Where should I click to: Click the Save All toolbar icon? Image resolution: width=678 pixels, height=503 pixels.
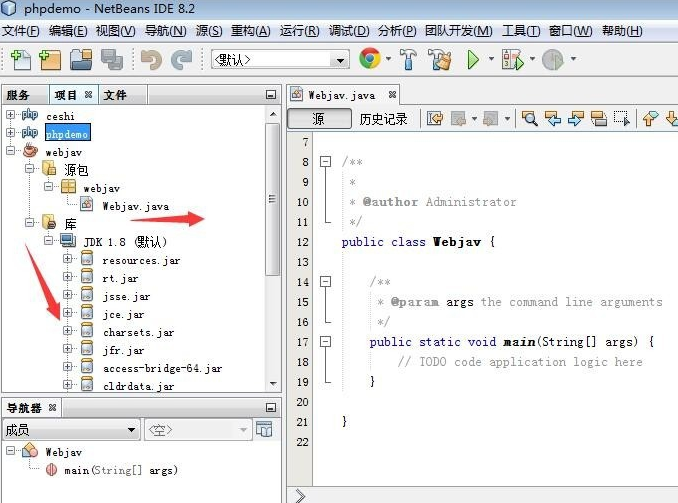112,59
